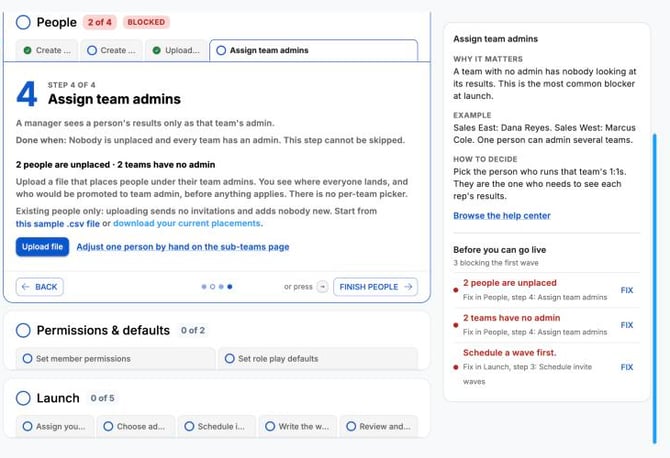Screen dimensions: 670x458
Task: Jump to step three pagination dot
Action: coord(221,287)
